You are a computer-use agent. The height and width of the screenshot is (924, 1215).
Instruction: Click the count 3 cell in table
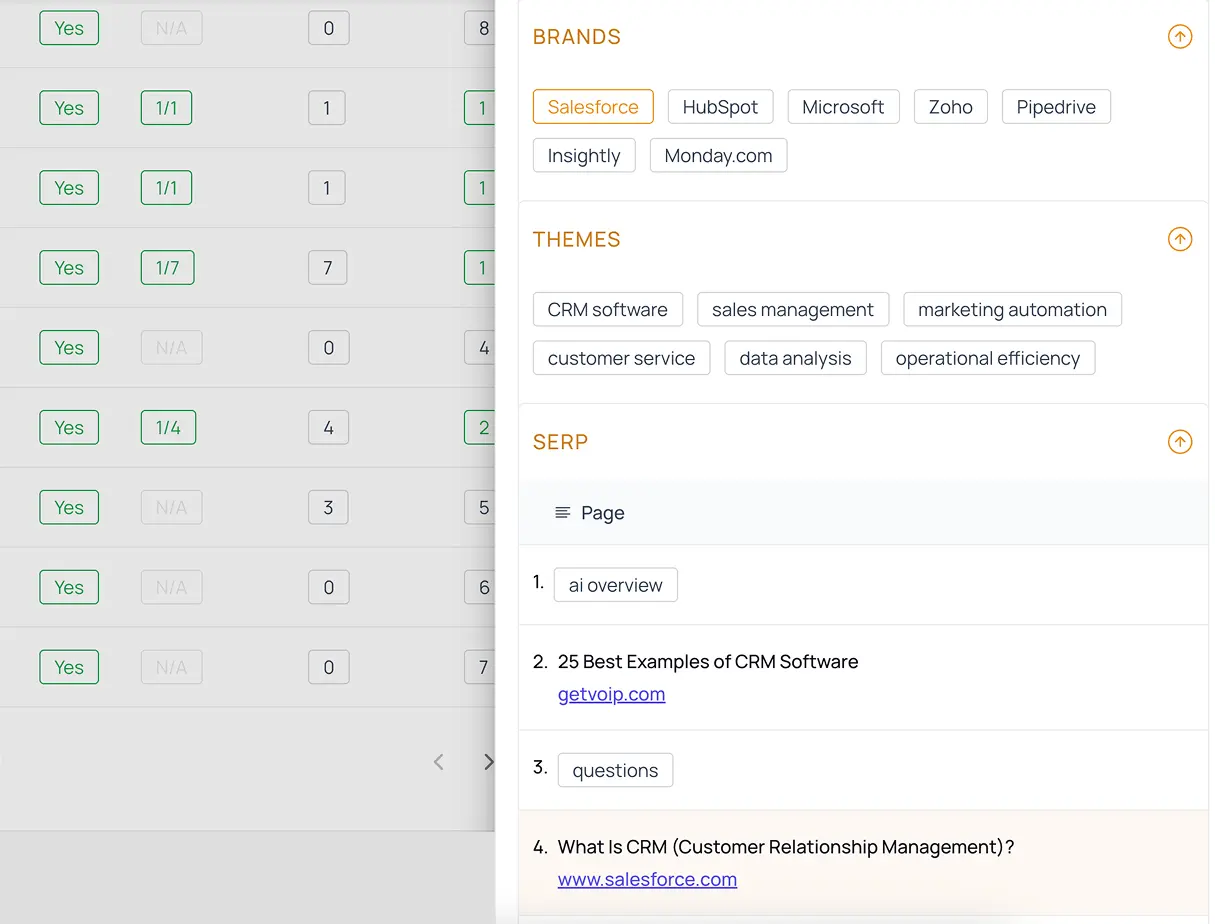pyautogui.click(x=328, y=508)
